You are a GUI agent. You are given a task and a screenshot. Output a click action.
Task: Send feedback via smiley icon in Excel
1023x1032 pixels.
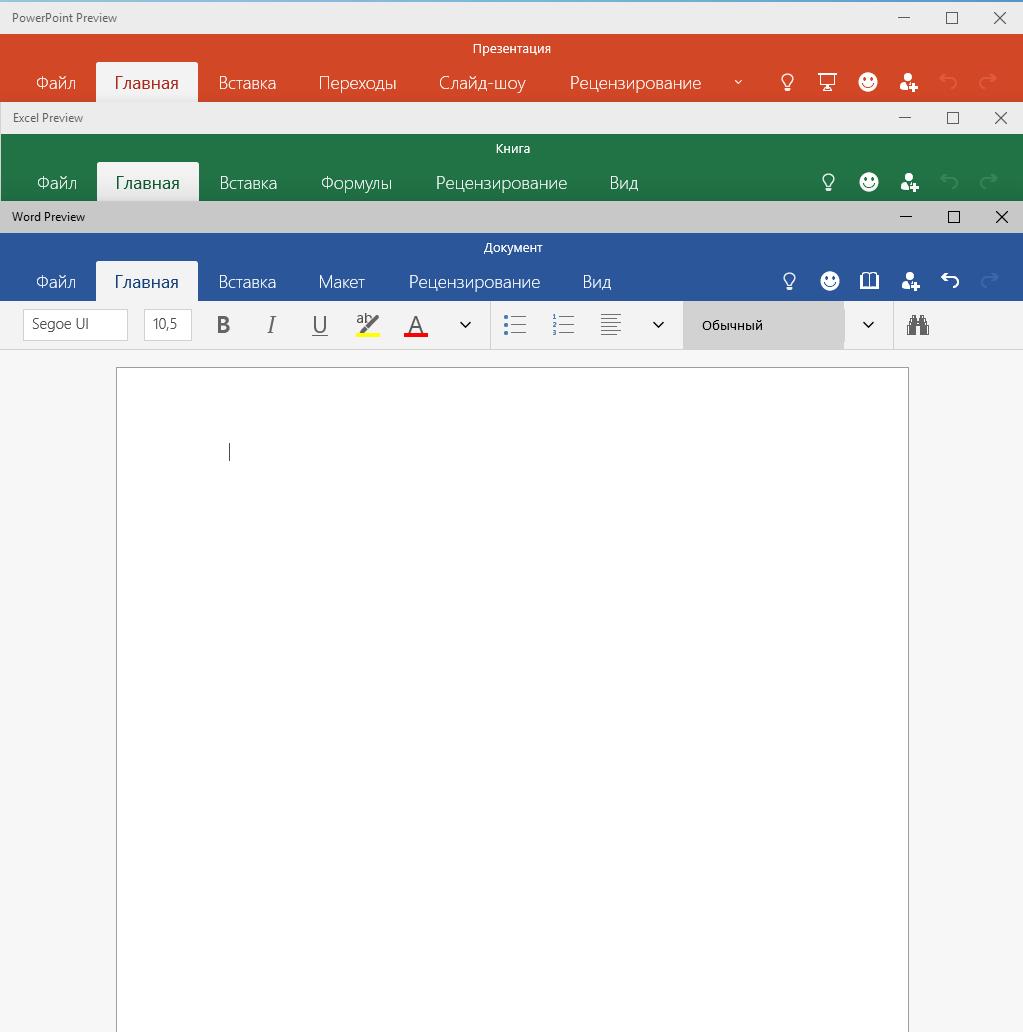[x=869, y=182]
